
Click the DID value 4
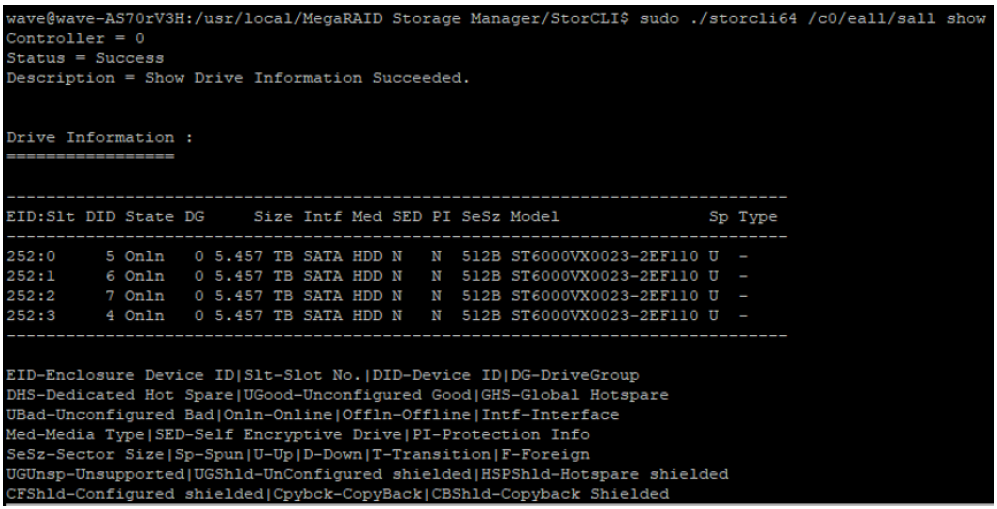(x=110, y=315)
